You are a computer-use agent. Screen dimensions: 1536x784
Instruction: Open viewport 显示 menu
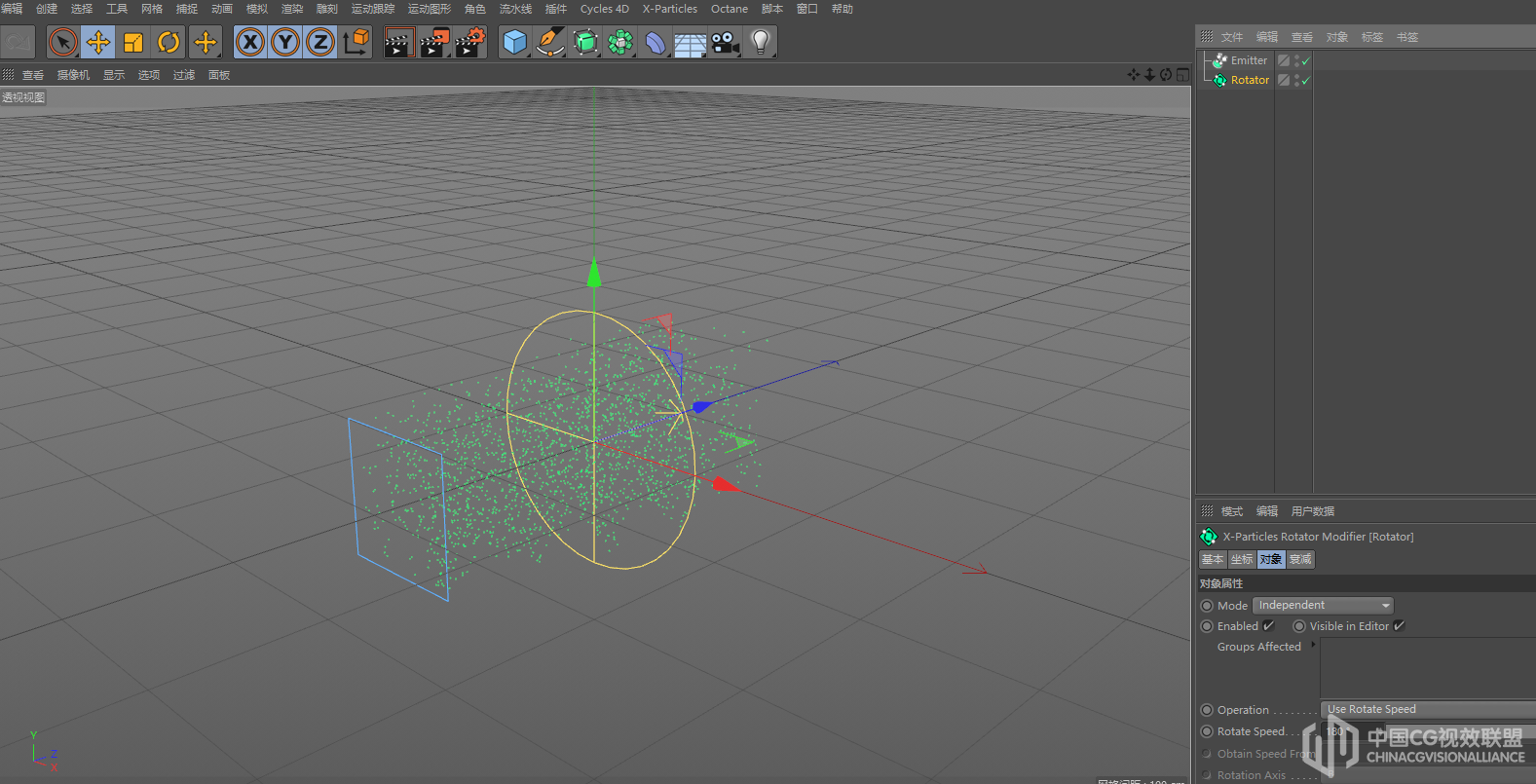[x=114, y=75]
